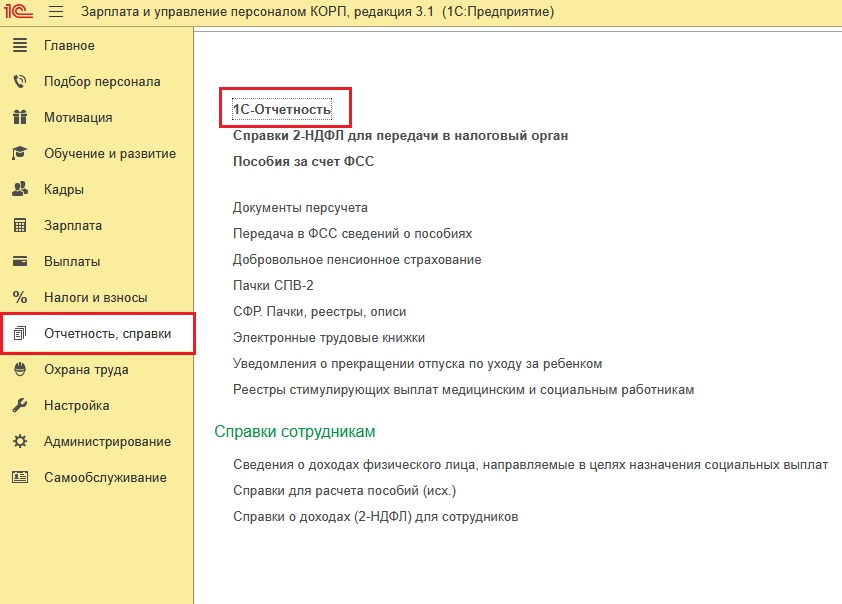Click the calculator icon beside Зарплата
Screen dimensions: 842x604
tap(19, 226)
